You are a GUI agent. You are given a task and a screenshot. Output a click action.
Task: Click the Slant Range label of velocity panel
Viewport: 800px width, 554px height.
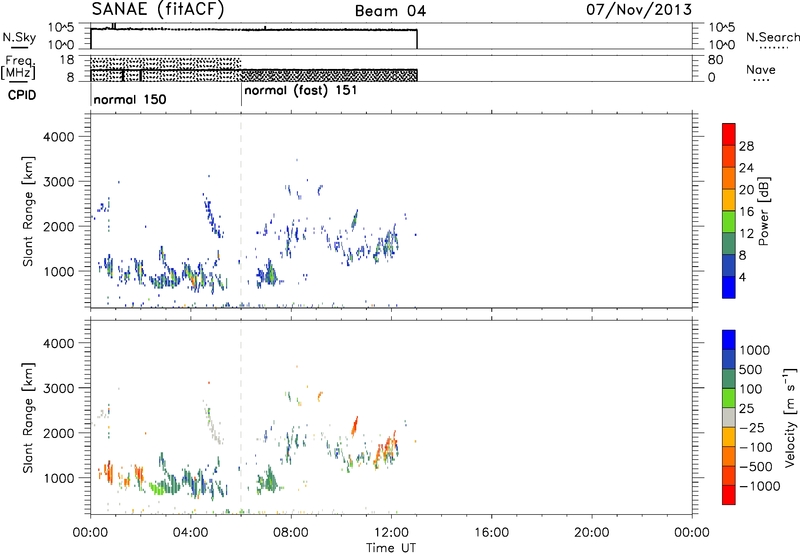point(28,418)
